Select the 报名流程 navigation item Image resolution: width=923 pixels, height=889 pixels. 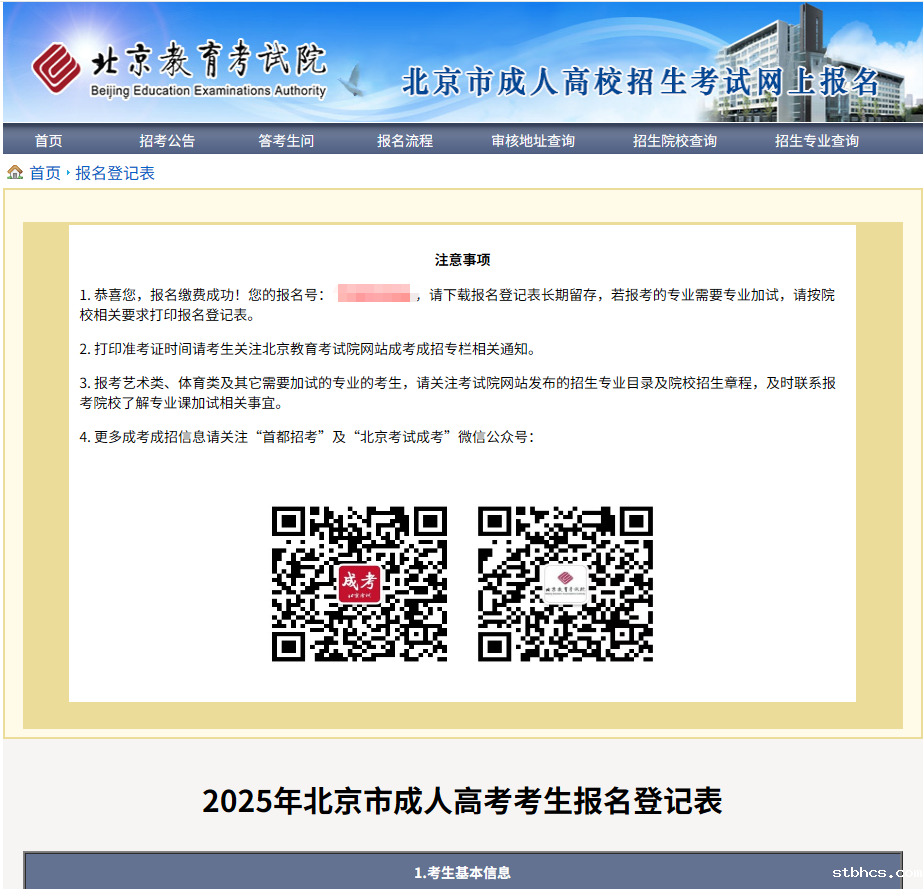(x=405, y=141)
